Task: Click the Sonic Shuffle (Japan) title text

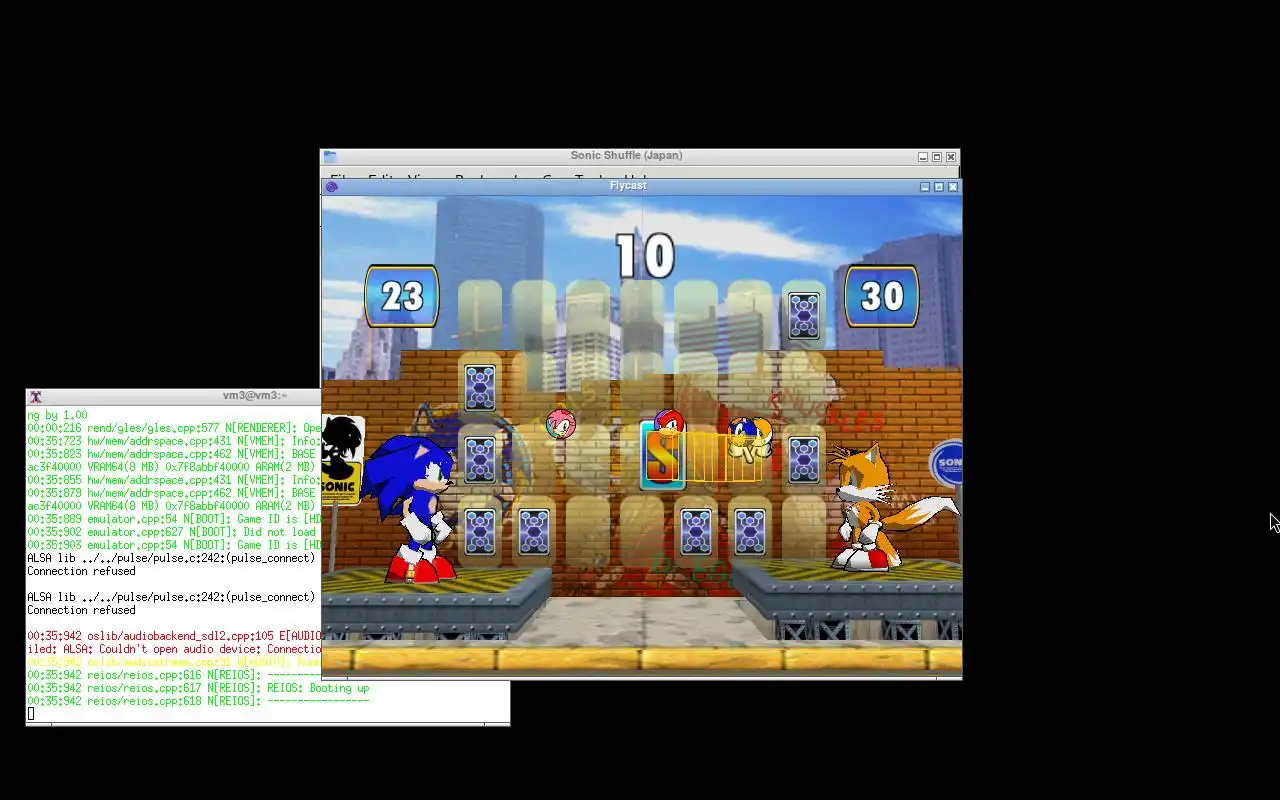Action: pyautogui.click(x=627, y=156)
